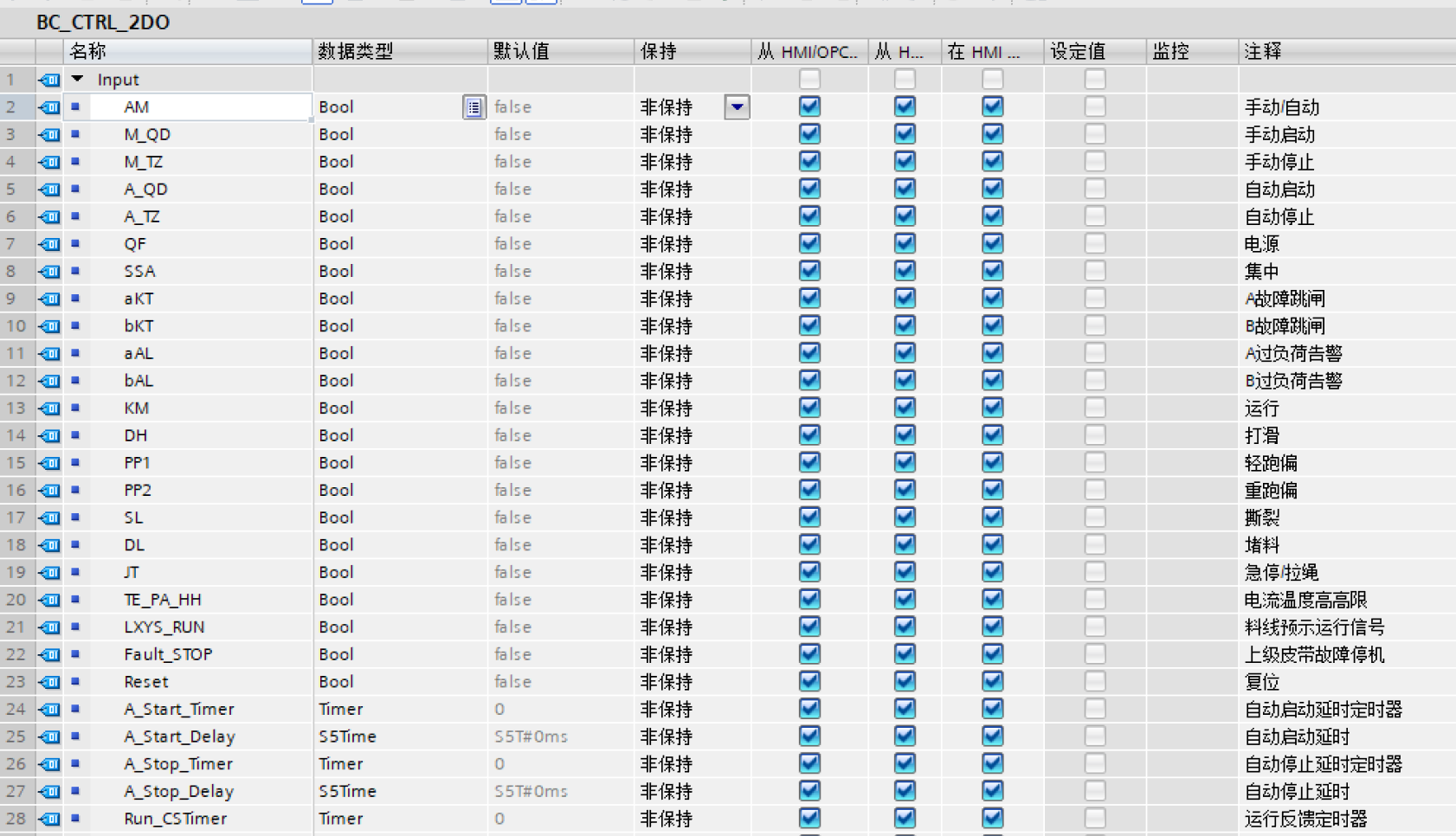Select the tag icon in the M_QD row

(49, 134)
